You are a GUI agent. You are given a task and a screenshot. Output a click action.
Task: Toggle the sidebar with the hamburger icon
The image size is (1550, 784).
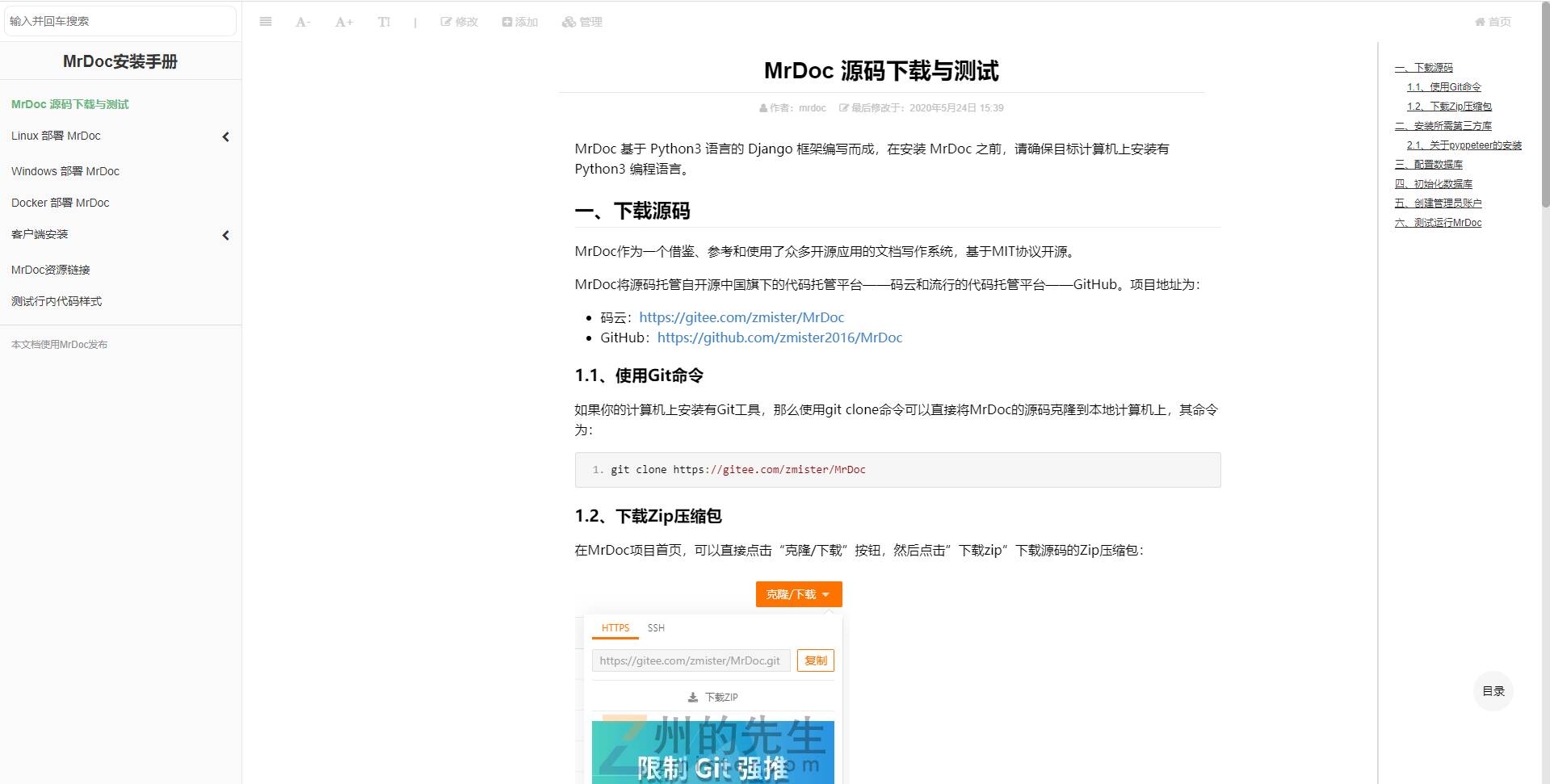pyautogui.click(x=265, y=22)
